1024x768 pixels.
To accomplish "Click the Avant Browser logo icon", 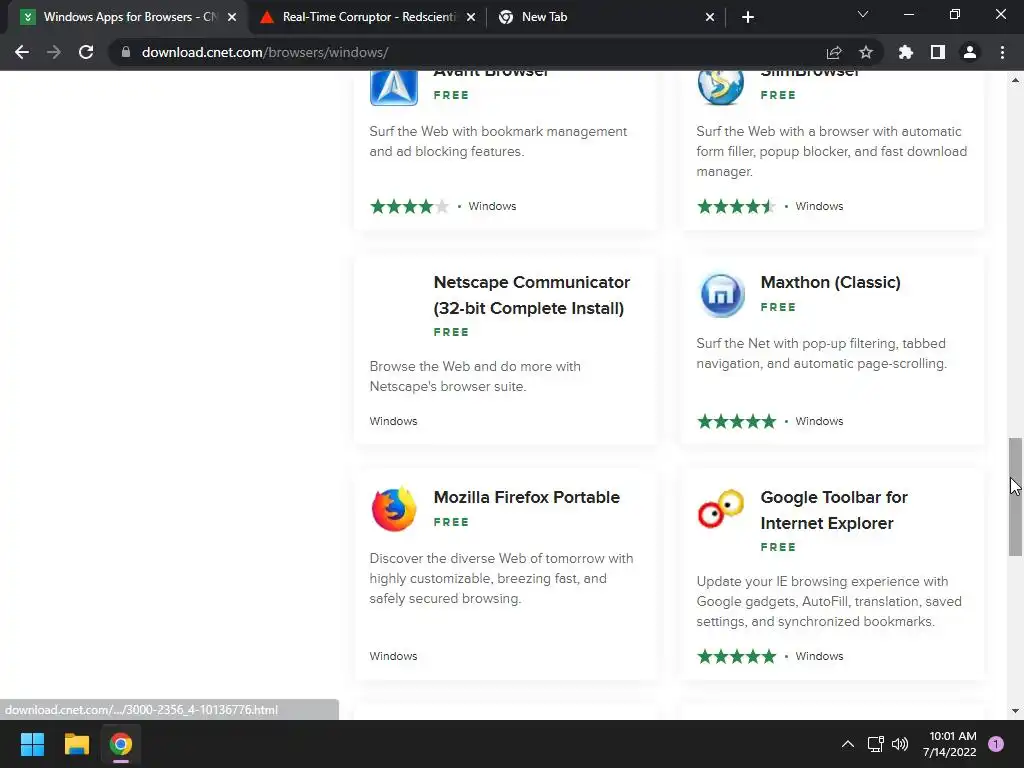I will 394,87.
